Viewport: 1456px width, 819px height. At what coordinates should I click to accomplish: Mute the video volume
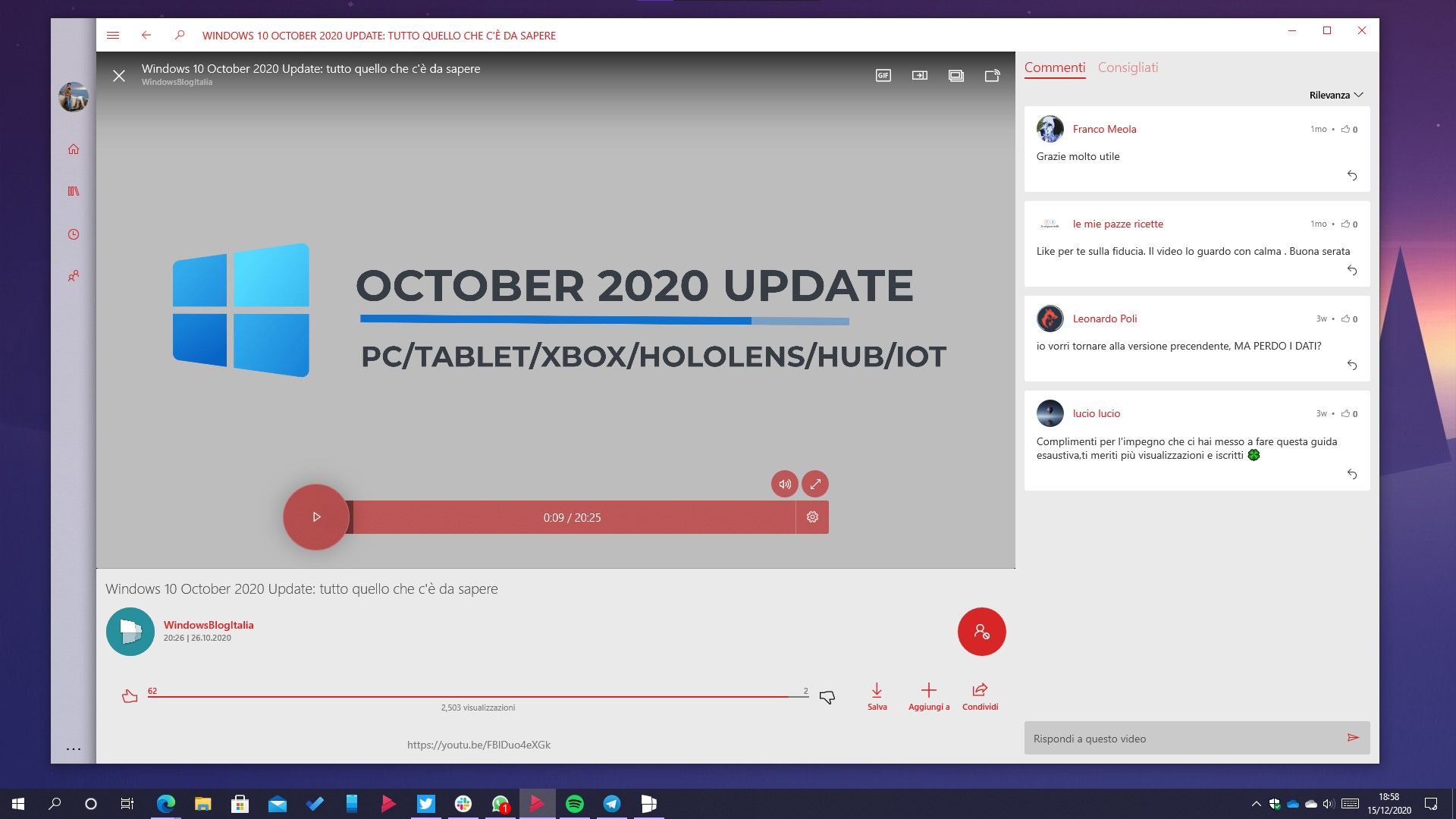(x=785, y=484)
